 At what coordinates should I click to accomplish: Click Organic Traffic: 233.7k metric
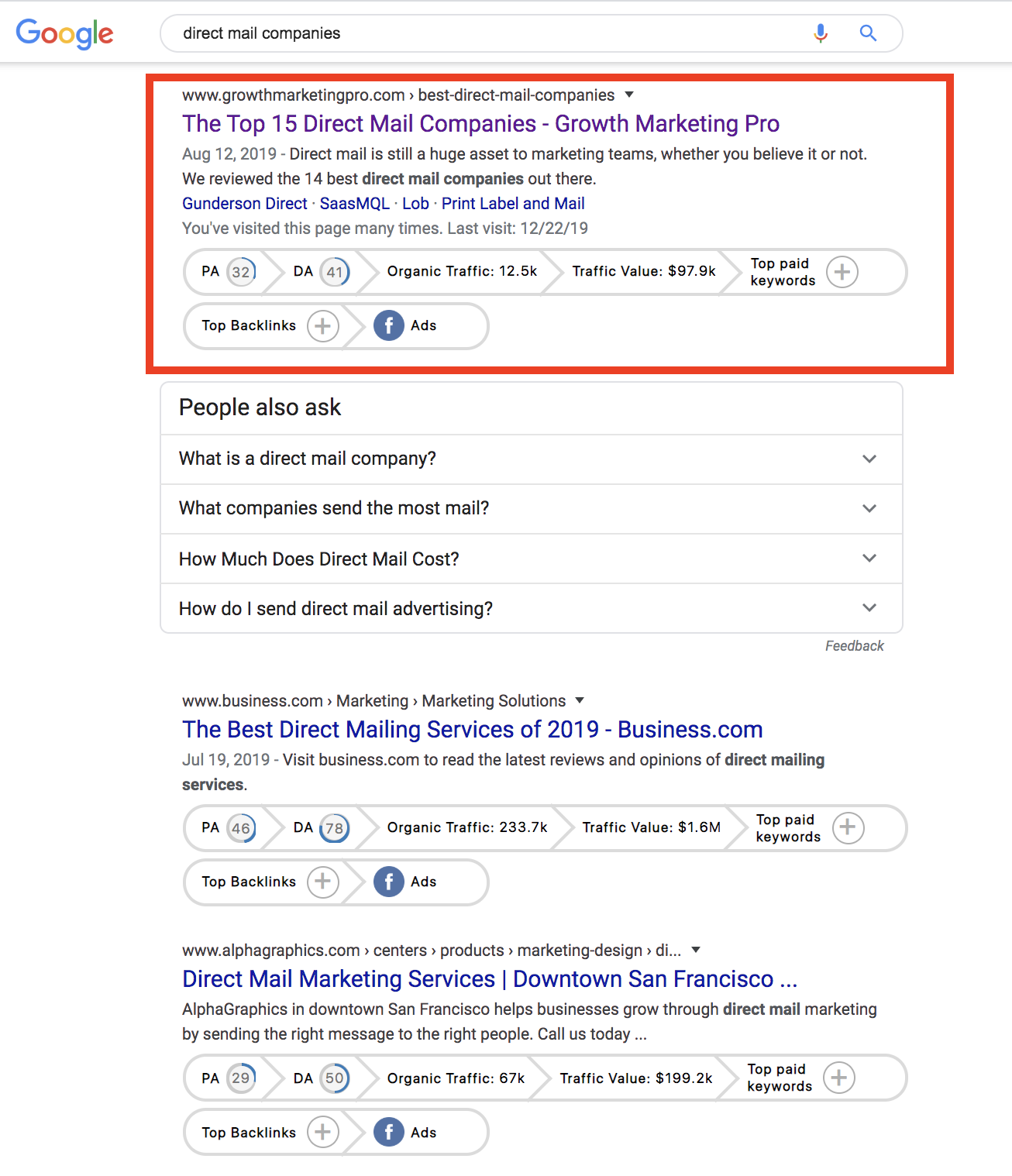467,827
